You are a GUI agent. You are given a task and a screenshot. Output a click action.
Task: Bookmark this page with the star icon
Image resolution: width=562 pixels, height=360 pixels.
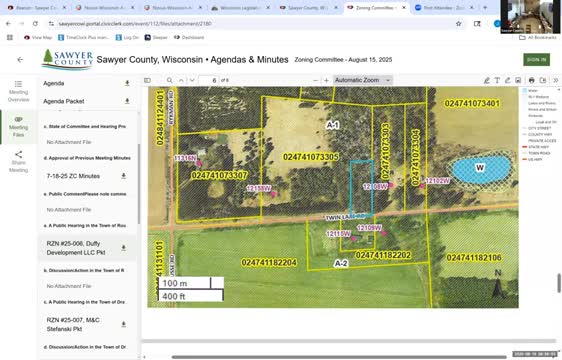click(458, 24)
